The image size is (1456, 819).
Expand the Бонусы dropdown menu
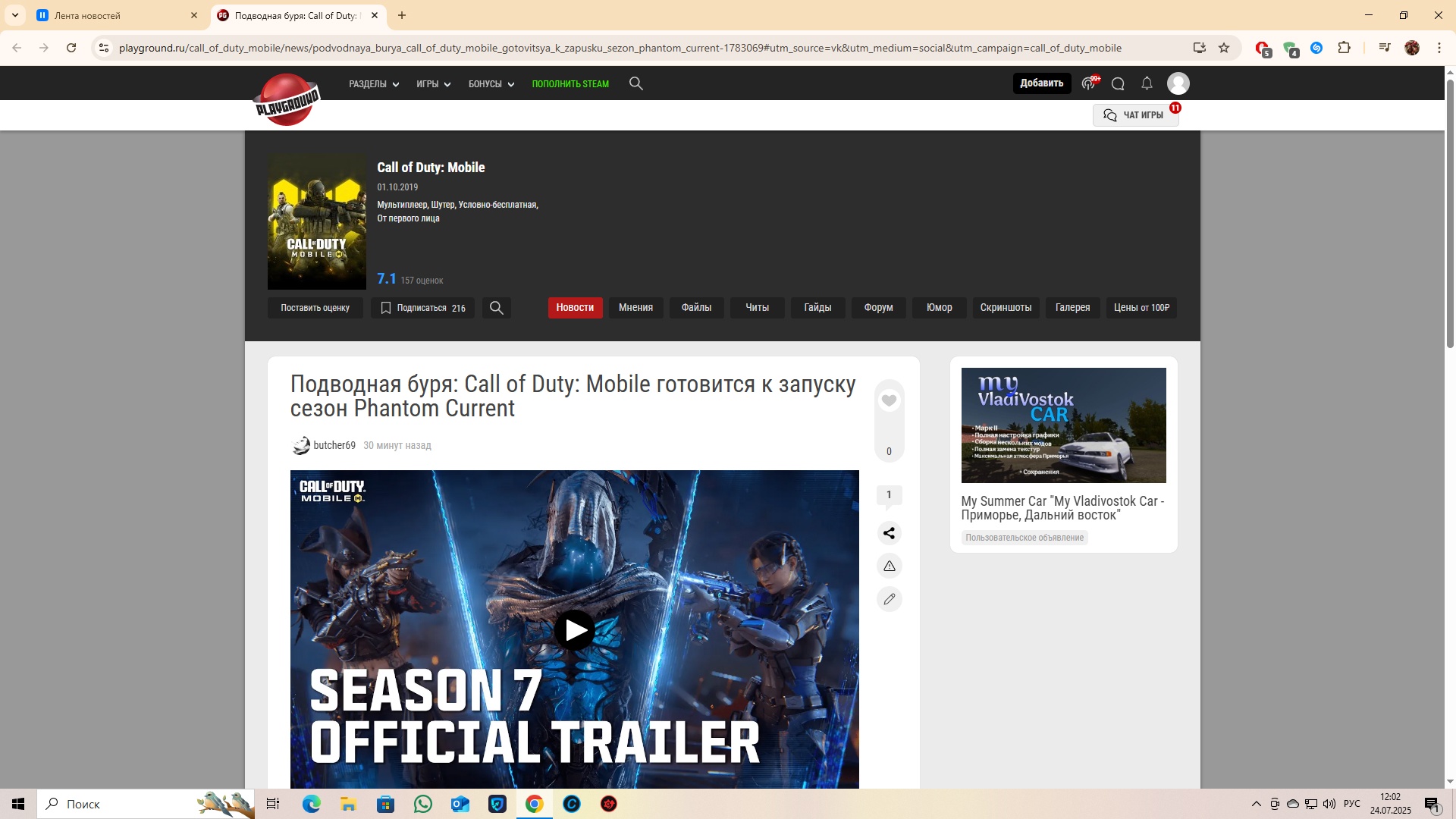click(491, 84)
